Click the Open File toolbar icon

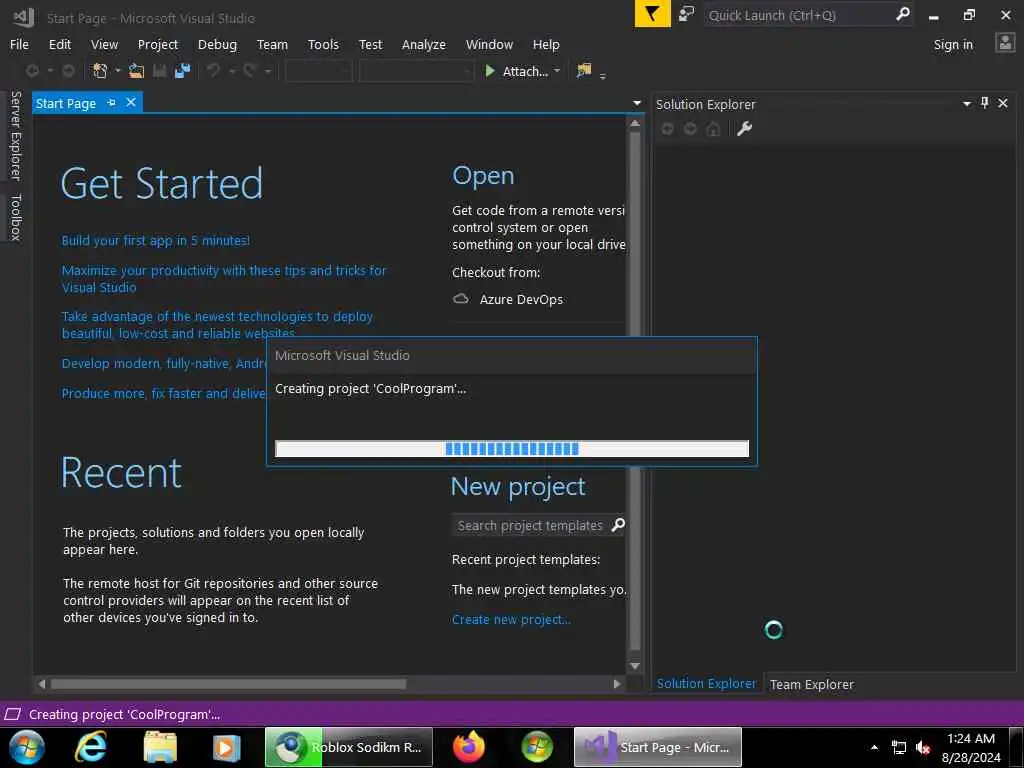click(x=136, y=71)
